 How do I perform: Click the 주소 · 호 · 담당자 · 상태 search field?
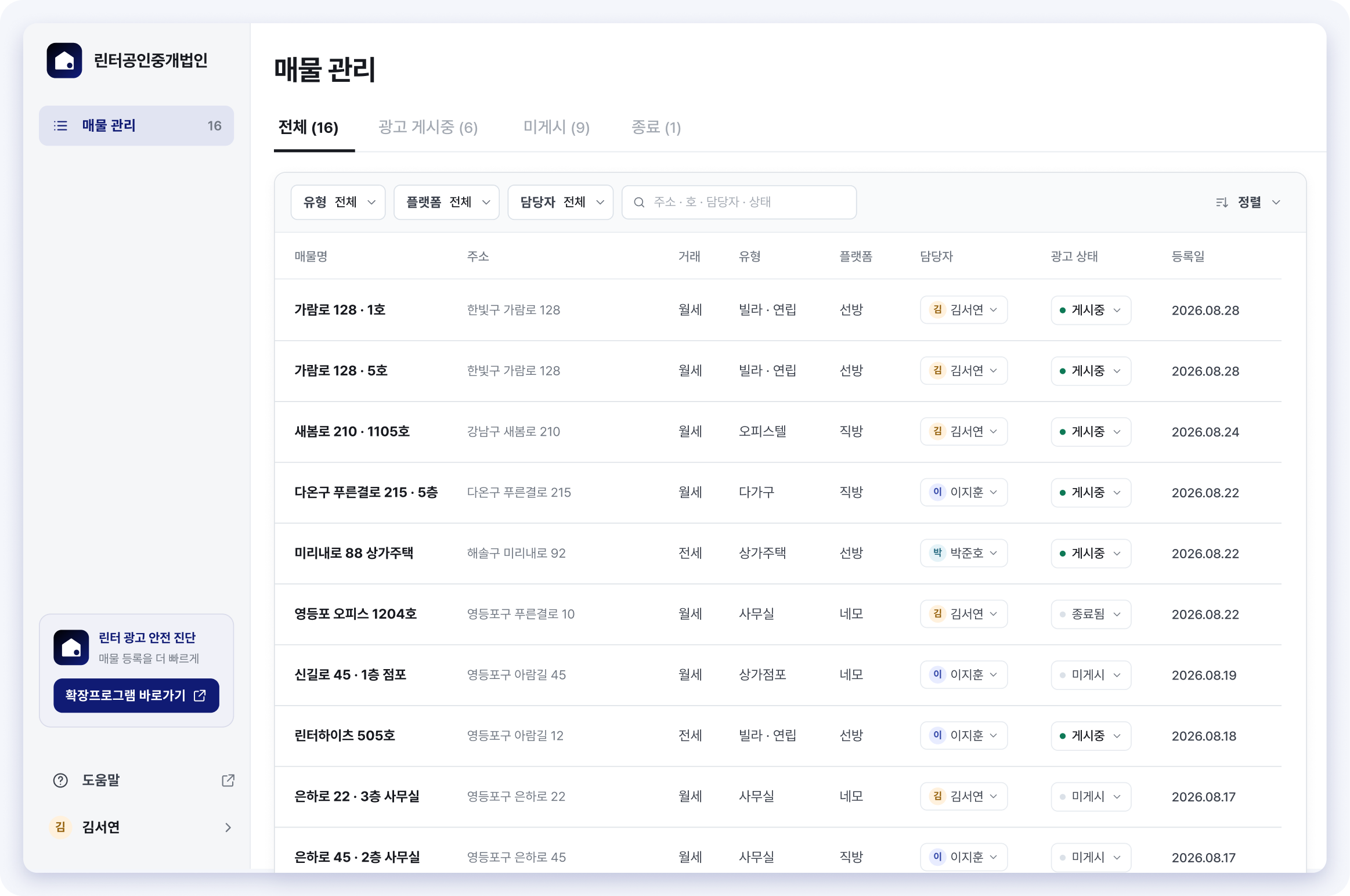[739, 202]
